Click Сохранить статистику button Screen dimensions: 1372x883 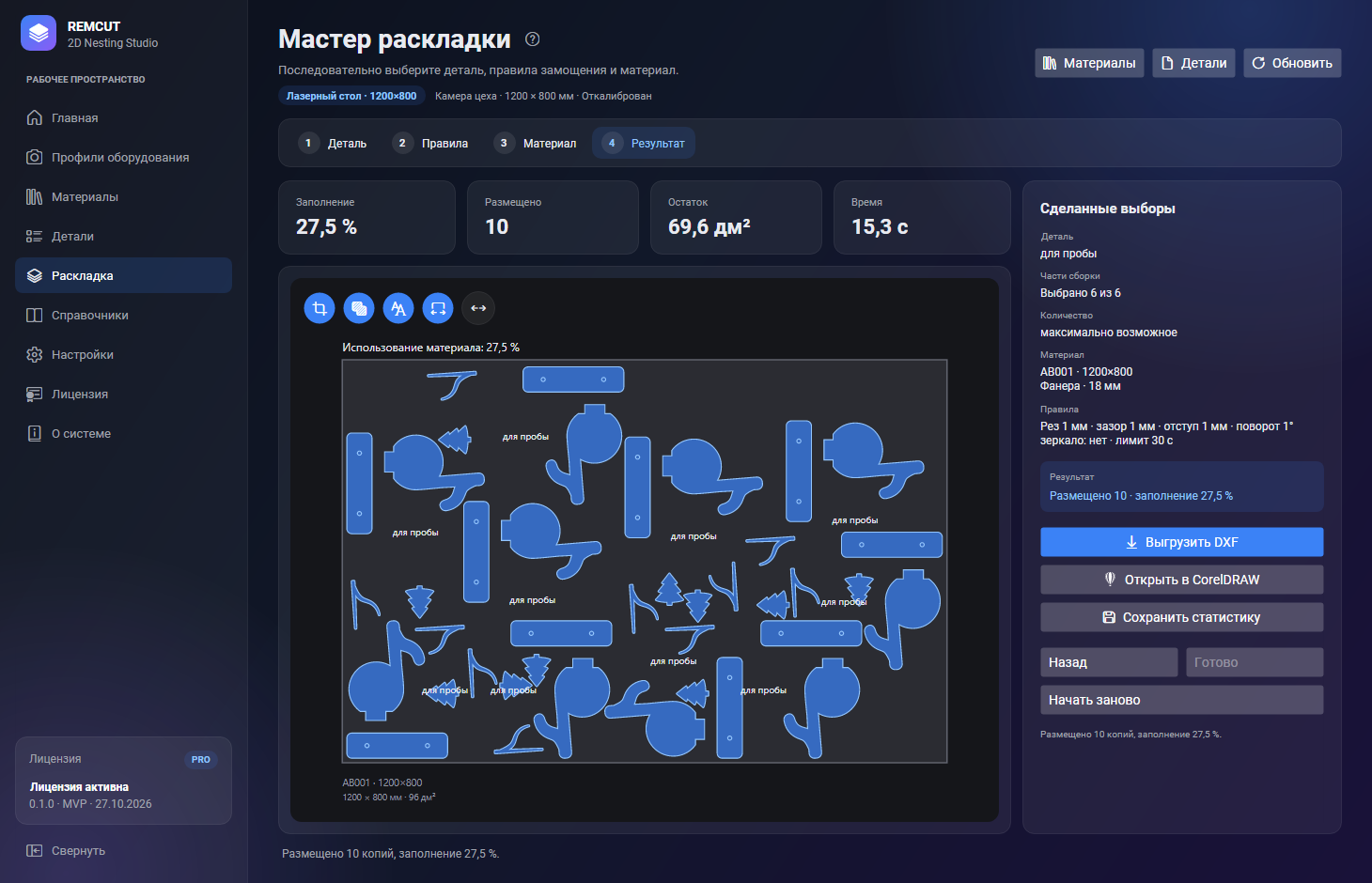(1182, 617)
